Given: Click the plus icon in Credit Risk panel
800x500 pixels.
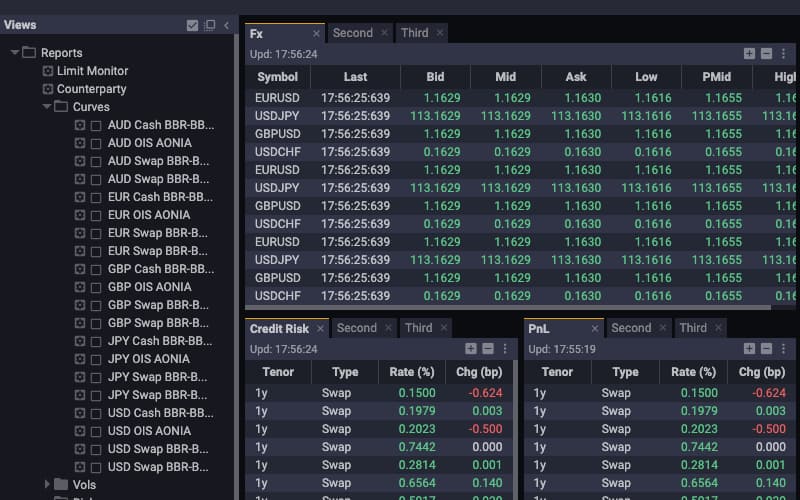Looking at the screenshot, I should tap(471, 349).
